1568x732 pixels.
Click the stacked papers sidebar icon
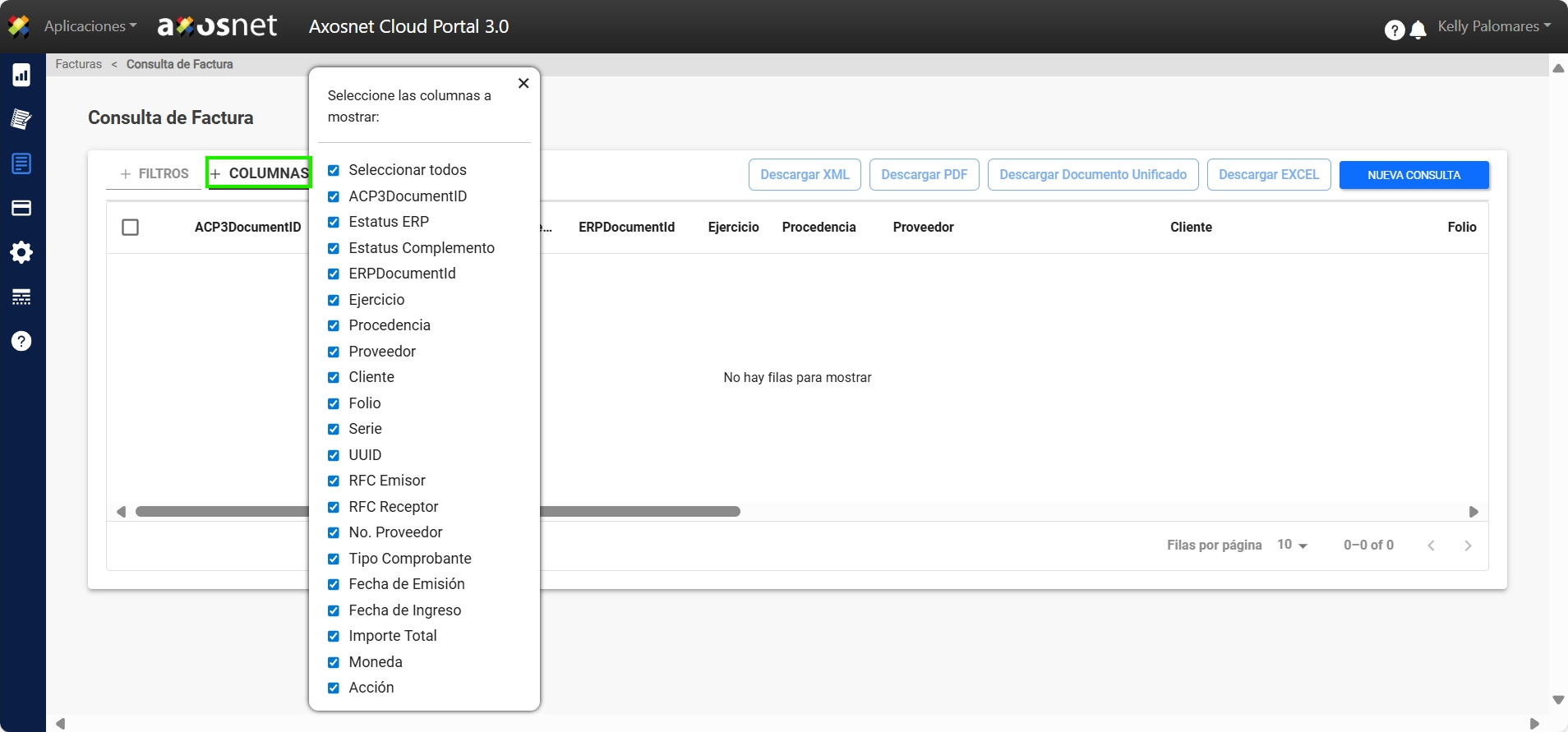pyautogui.click(x=21, y=119)
